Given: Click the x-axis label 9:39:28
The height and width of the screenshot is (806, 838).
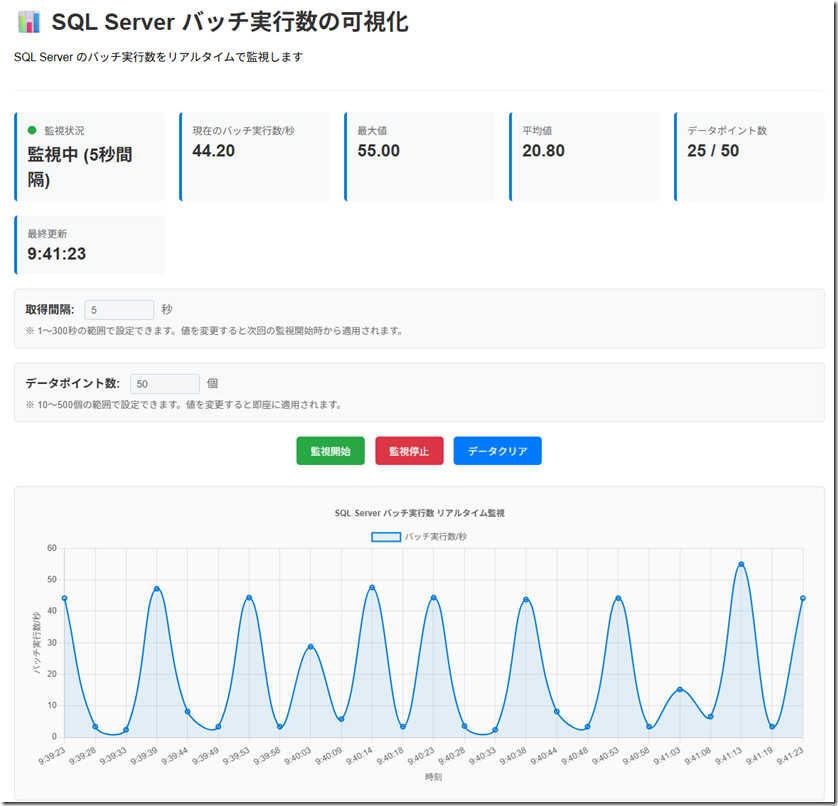Looking at the screenshot, I should 83,755.
